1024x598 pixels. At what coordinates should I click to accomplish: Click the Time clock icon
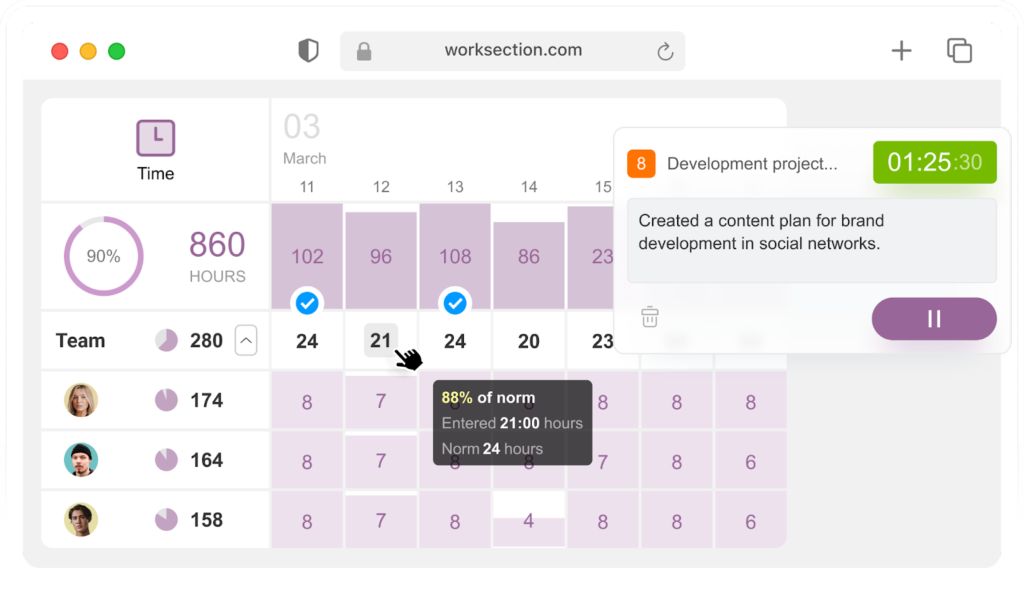tap(155, 138)
